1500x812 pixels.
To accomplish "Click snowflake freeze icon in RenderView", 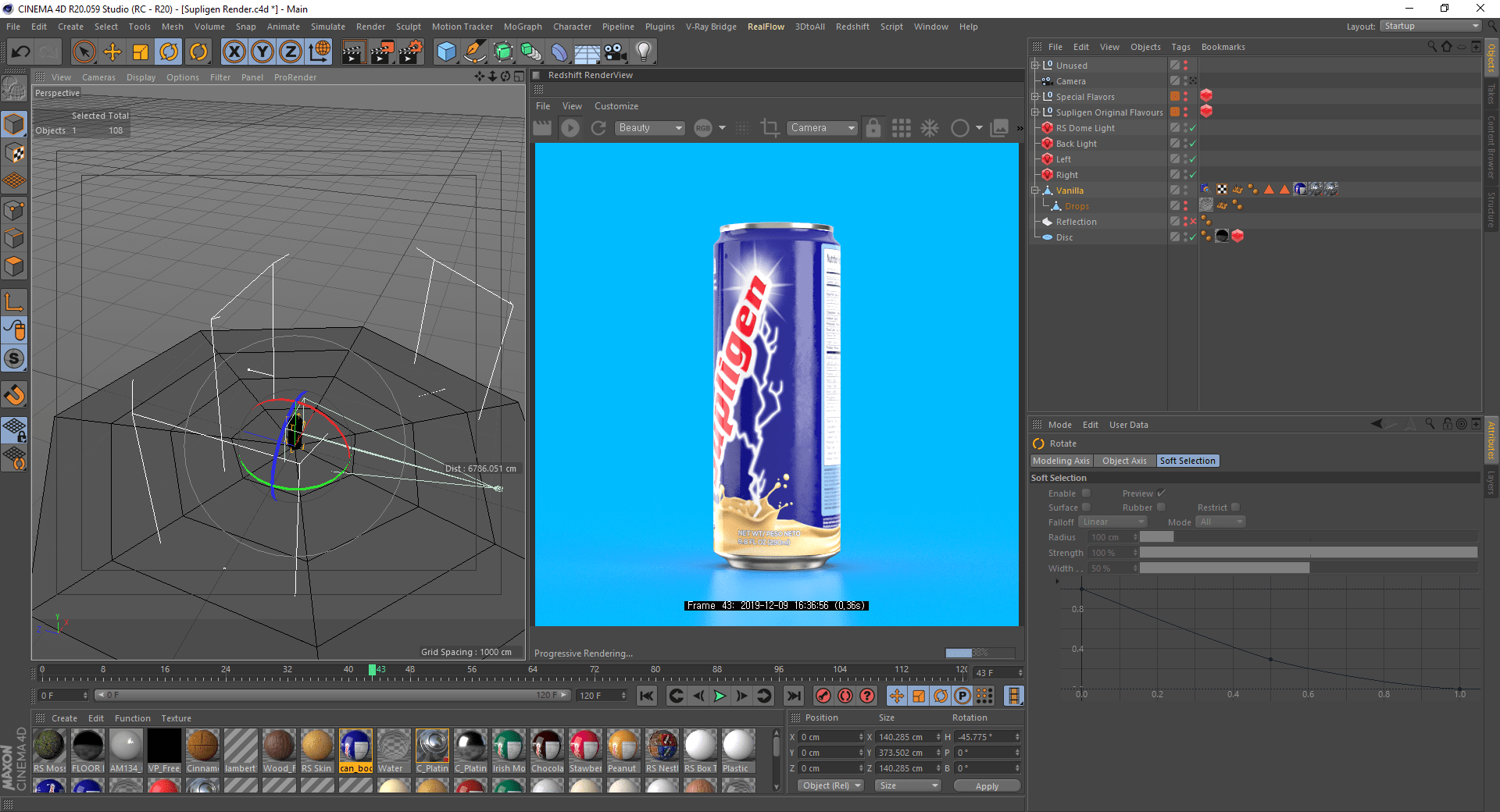I will pyautogui.click(x=930, y=128).
